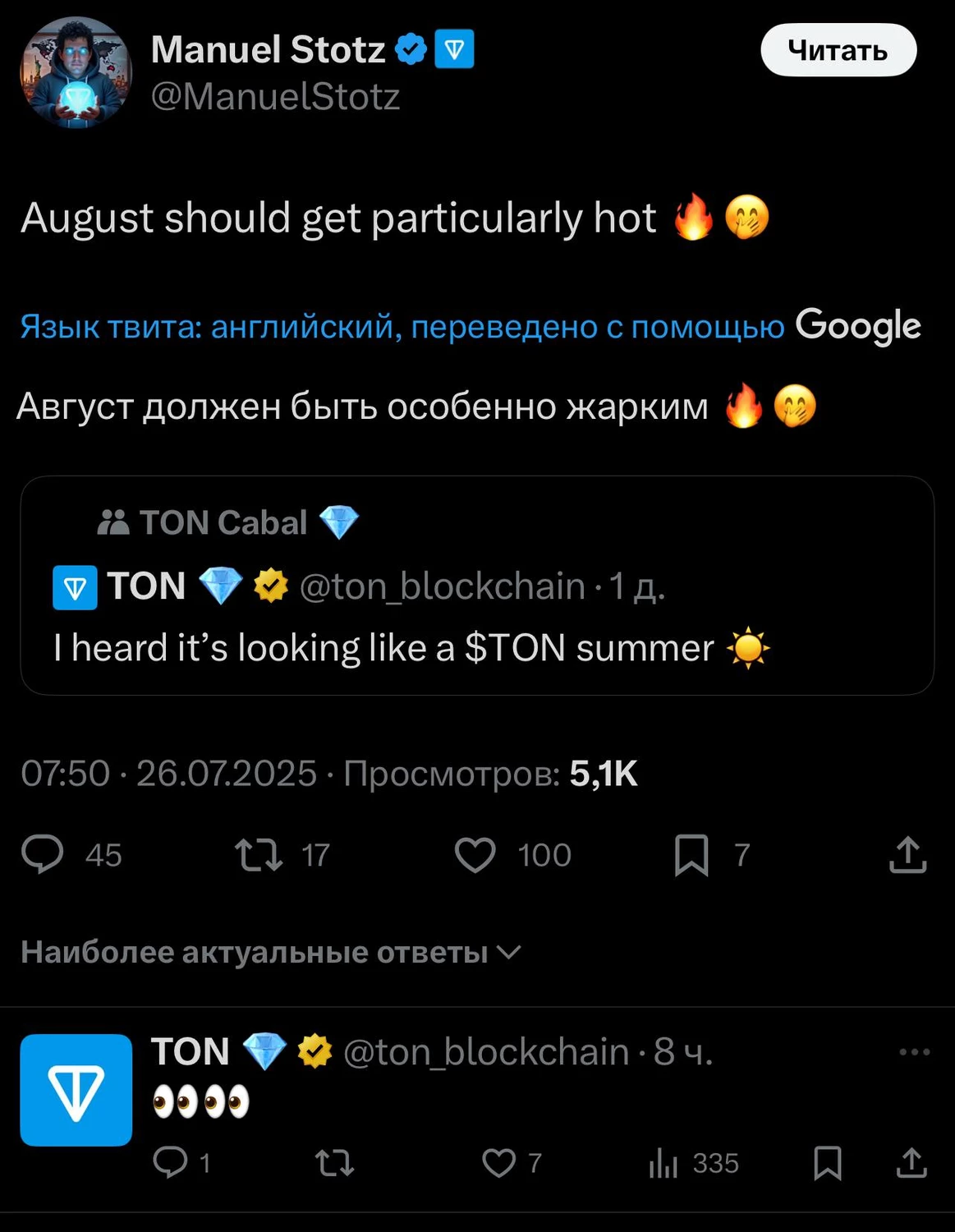Viewport: 955px width, 1232px height.
Task: Click the view statistics icon showing 335
Action: [665, 1162]
